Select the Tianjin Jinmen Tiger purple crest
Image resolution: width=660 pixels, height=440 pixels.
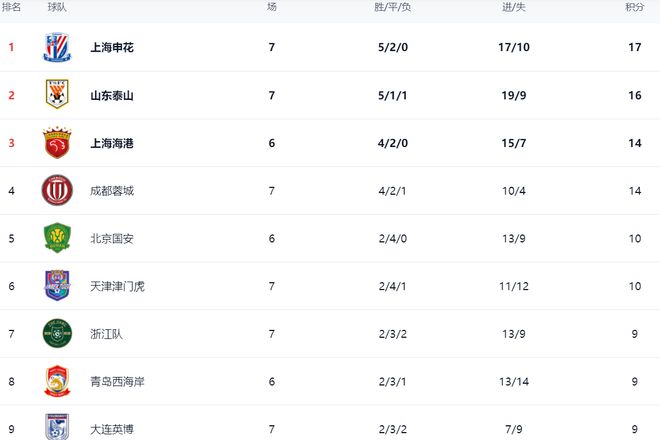(x=57, y=285)
